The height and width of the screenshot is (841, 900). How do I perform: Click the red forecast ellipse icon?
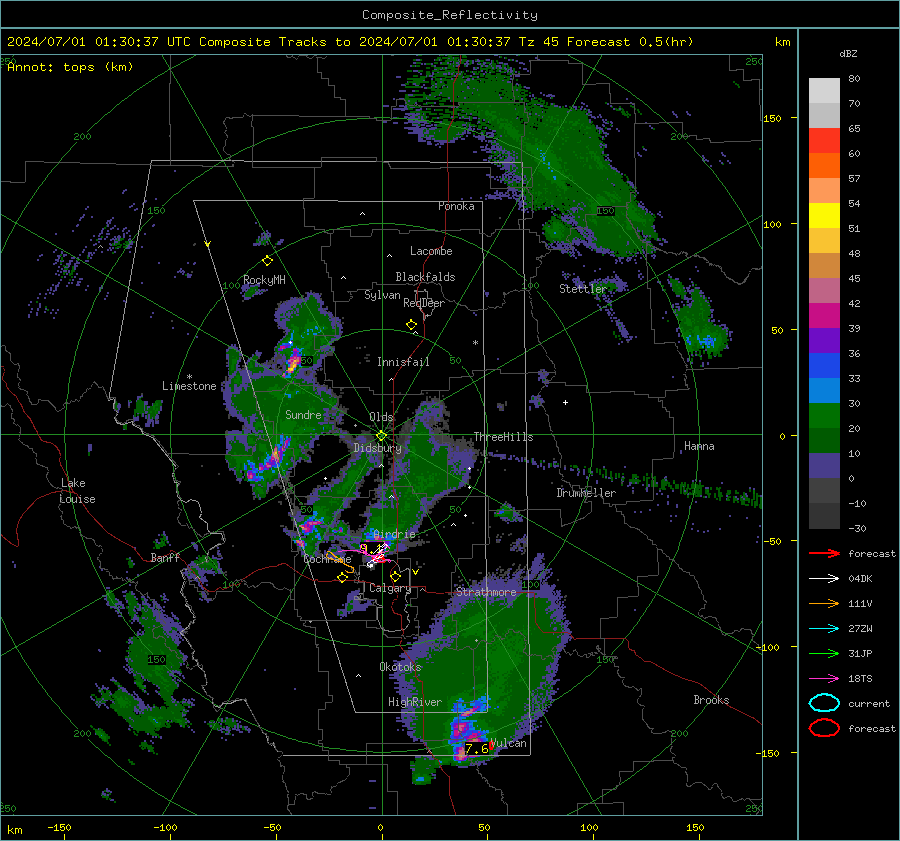824,728
